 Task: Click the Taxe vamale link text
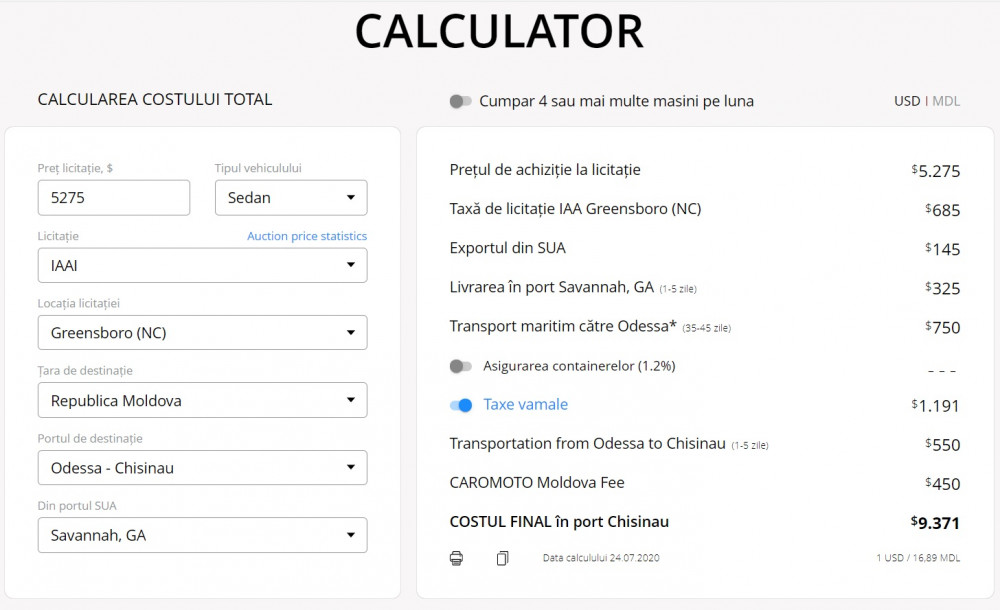525,405
